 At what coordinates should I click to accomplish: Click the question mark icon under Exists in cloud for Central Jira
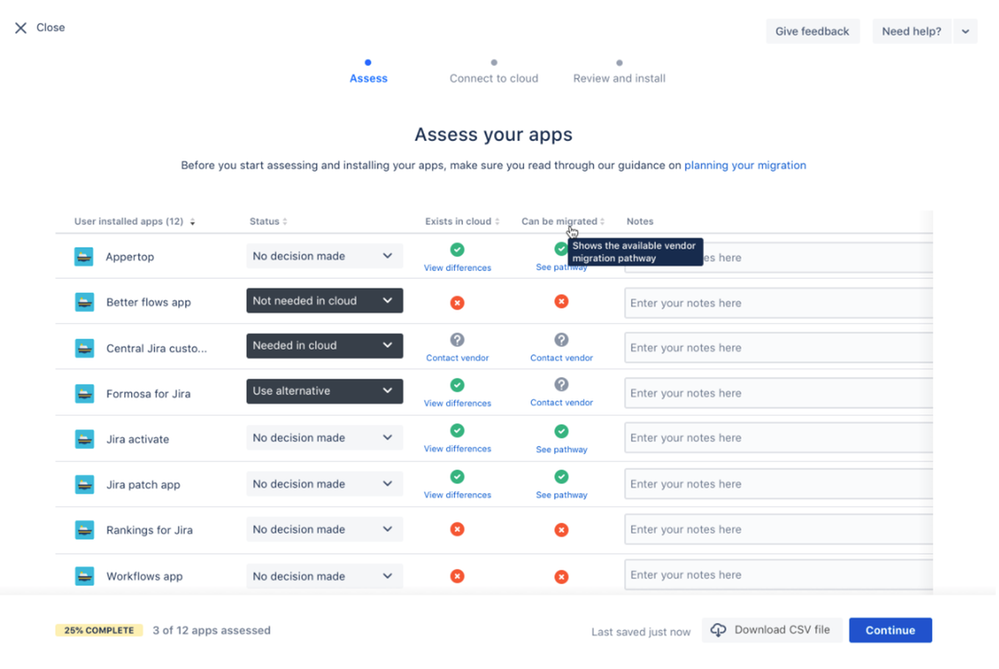click(x=457, y=340)
